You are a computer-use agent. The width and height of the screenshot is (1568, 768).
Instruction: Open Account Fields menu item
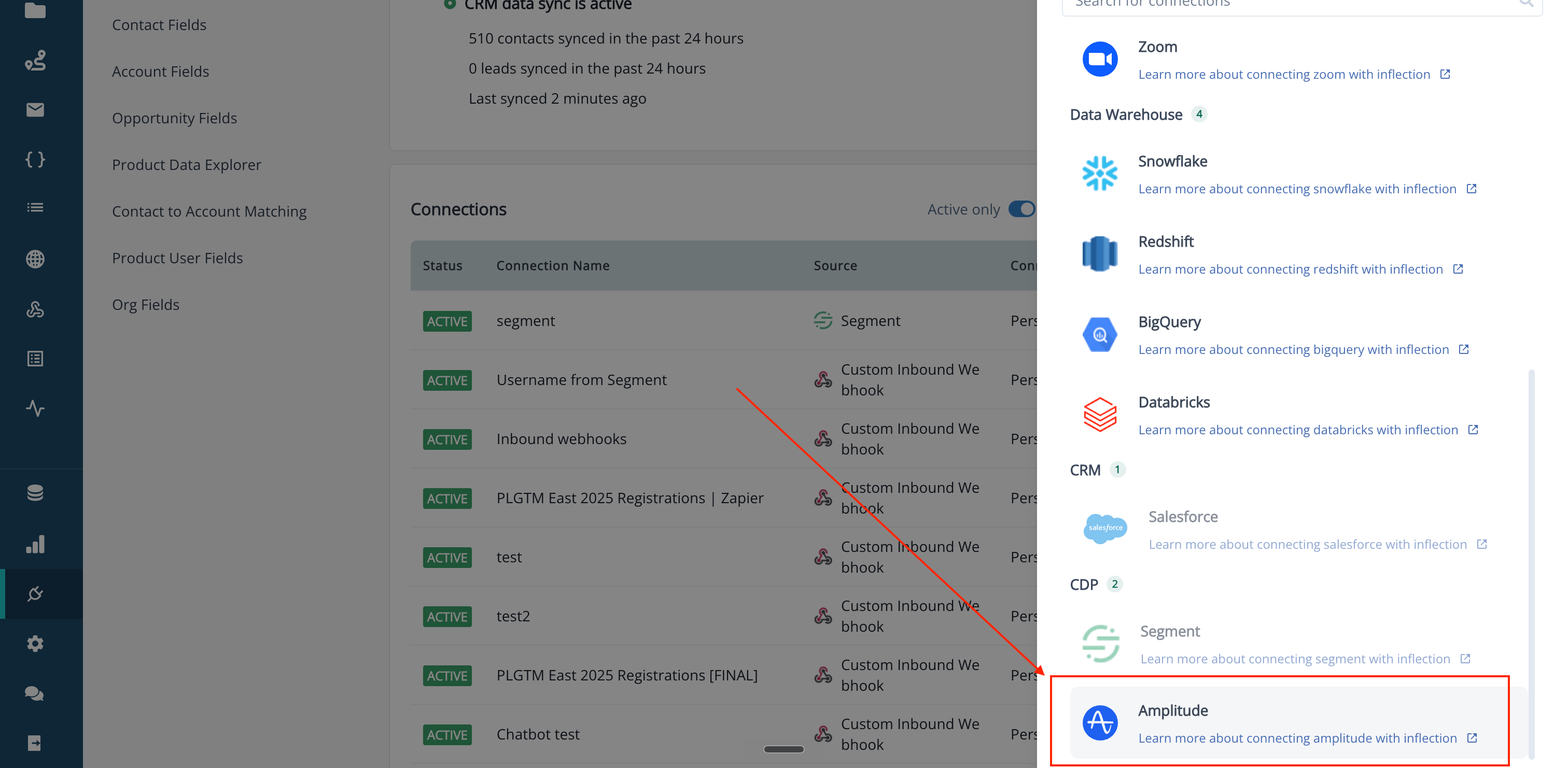point(161,71)
